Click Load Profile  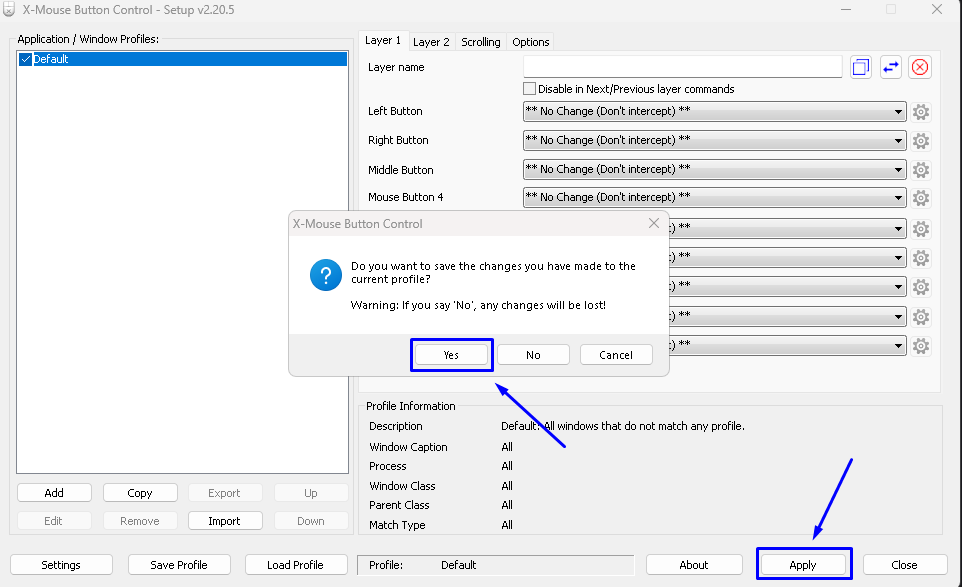click(x=295, y=565)
